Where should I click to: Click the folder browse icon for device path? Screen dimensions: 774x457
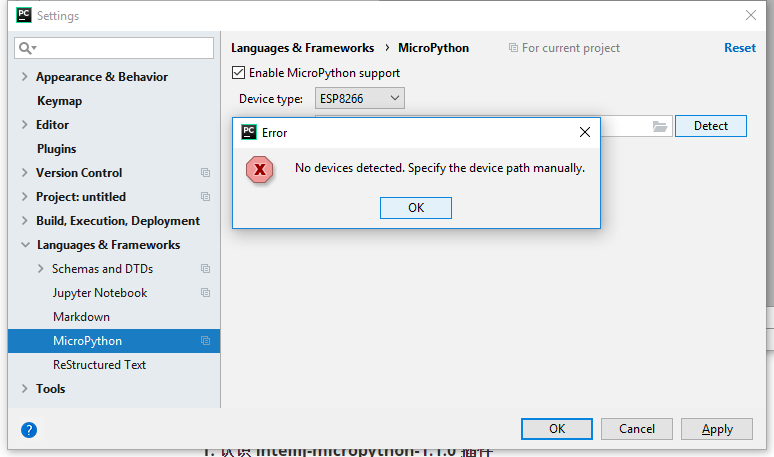coord(659,126)
